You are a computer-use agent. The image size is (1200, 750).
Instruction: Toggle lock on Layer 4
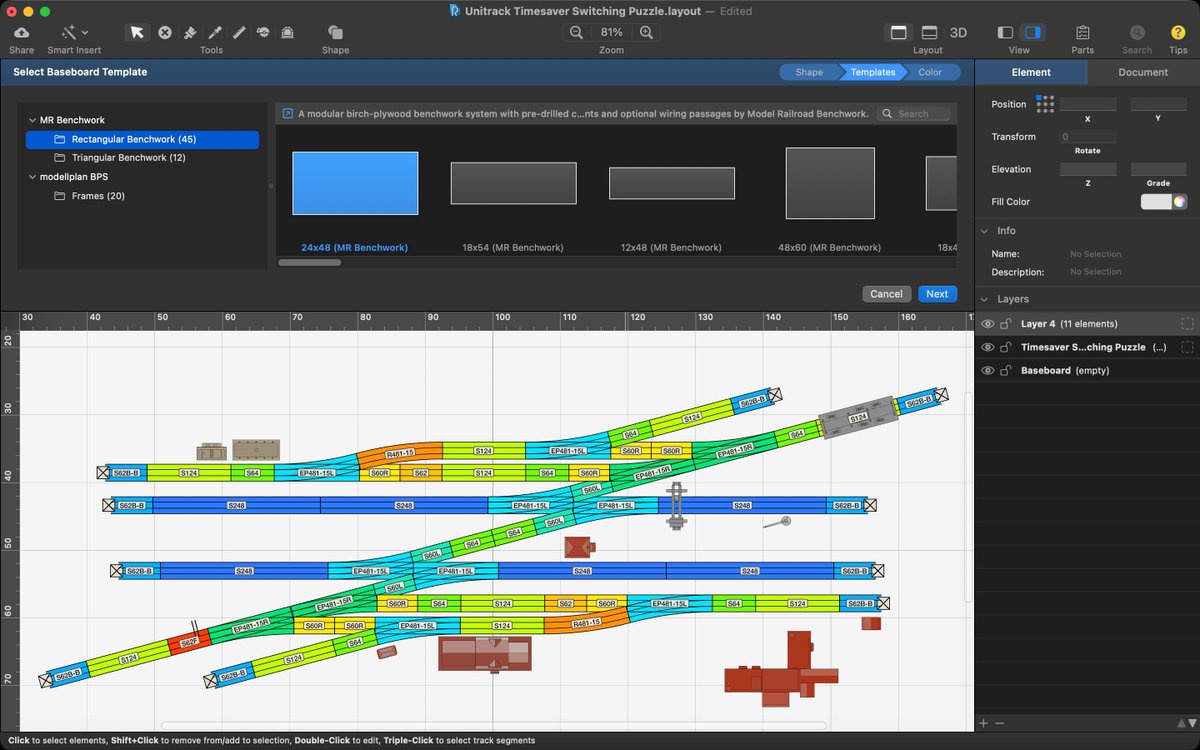[1007, 324]
